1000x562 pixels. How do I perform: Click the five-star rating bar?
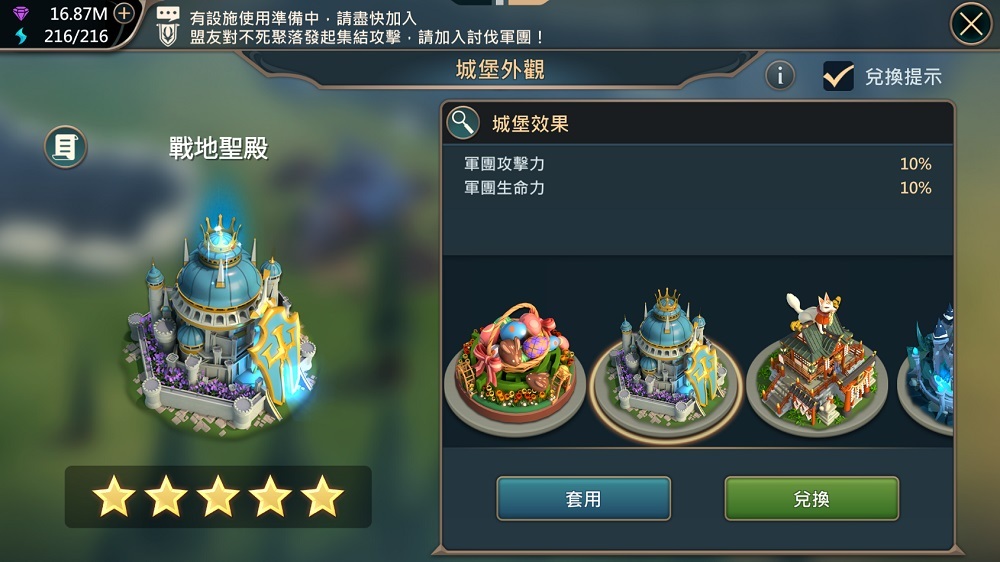pos(218,496)
